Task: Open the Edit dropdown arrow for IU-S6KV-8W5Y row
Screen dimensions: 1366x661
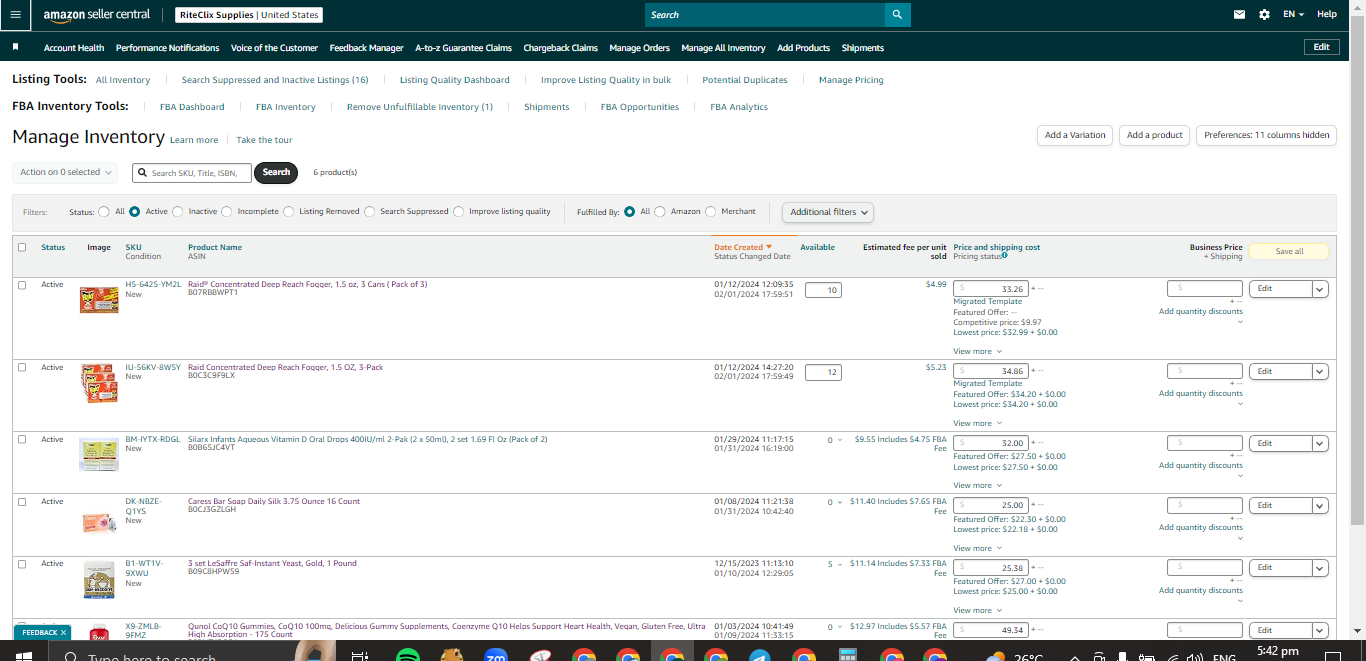Action: (x=1320, y=371)
